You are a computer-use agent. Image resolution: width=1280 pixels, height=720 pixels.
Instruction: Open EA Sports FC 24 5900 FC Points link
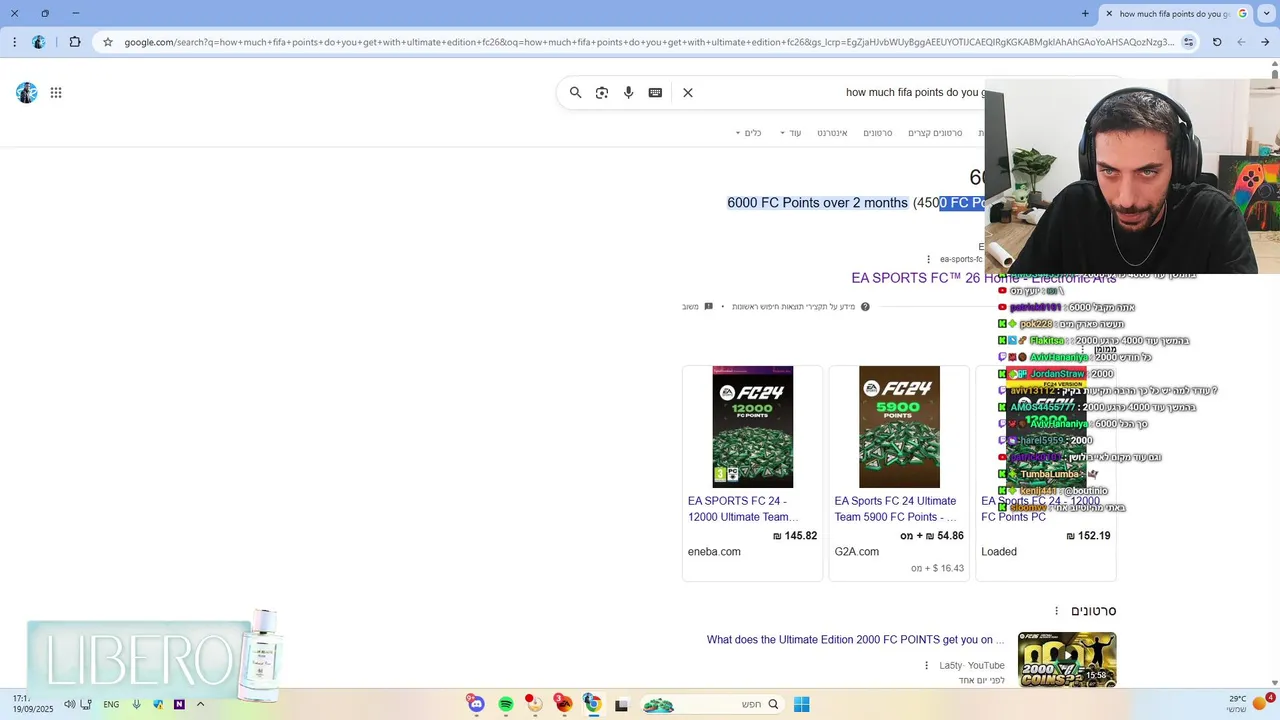(896, 509)
